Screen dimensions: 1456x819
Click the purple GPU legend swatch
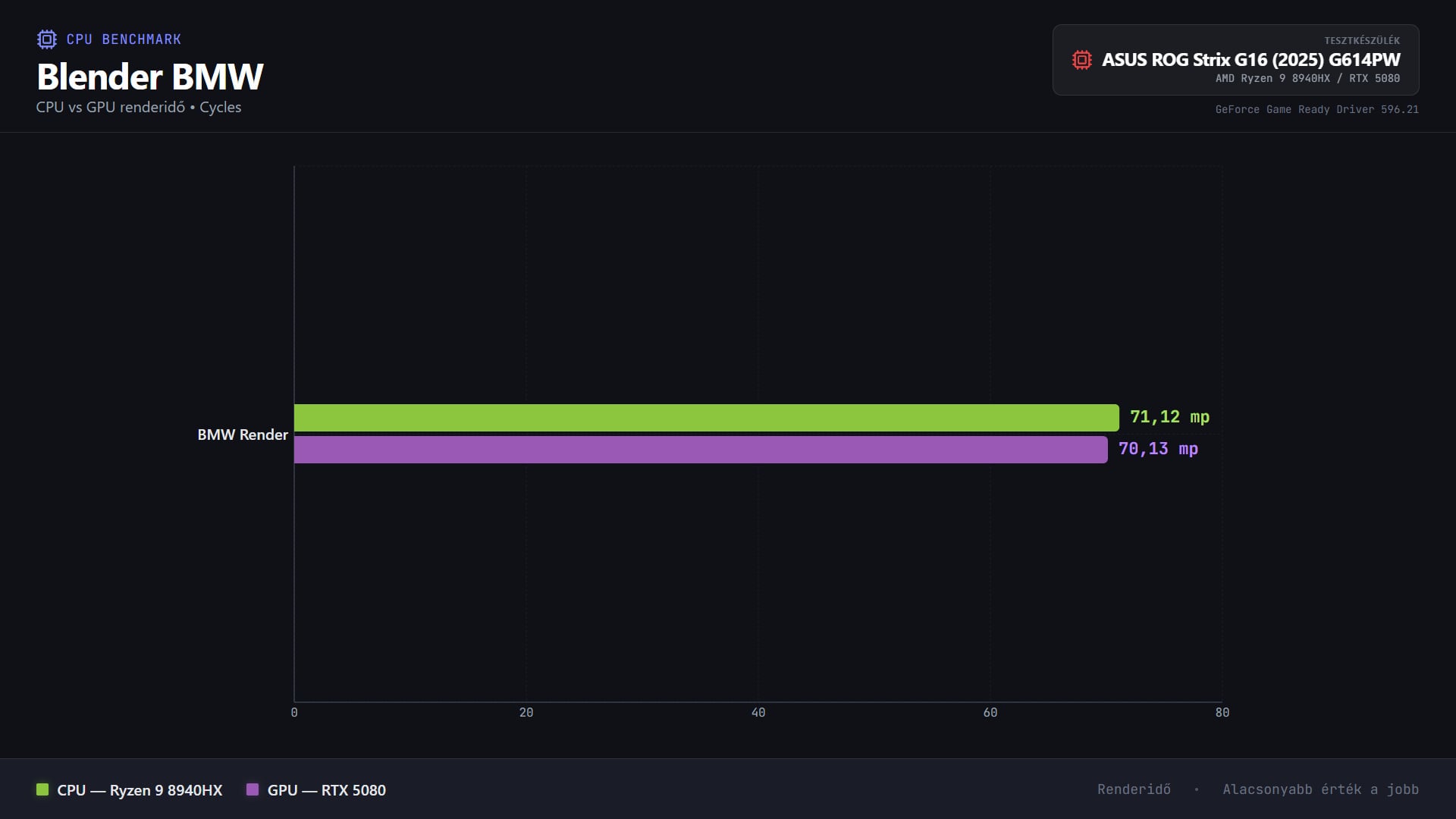click(x=253, y=789)
